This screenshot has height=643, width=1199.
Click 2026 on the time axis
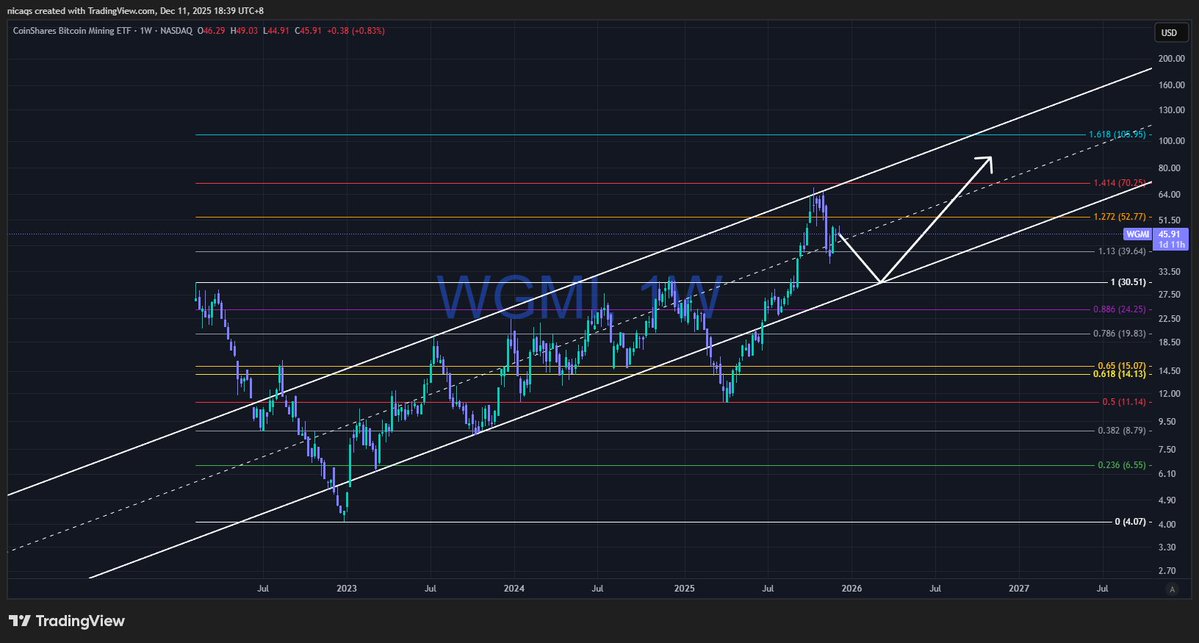tap(851, 589)
